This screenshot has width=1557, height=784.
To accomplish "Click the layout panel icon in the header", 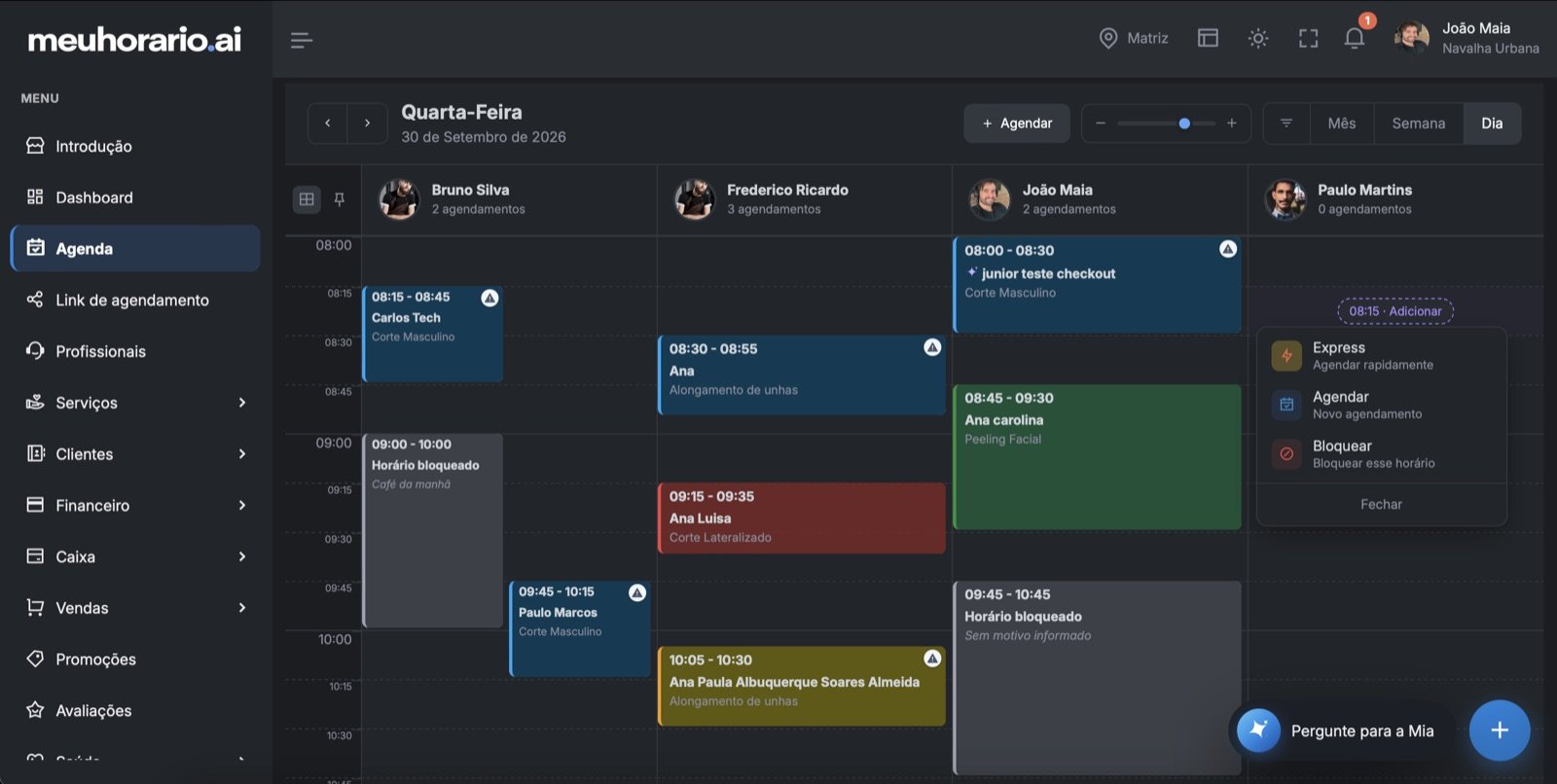I will [1208, 38].
